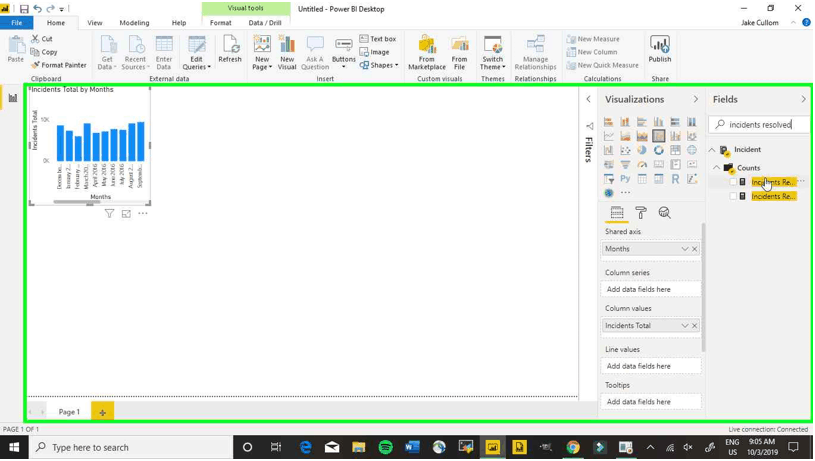This screenshot has width=815, height=461.
Task: Click From Marketplace custom visuals
Action: (427, 52)
